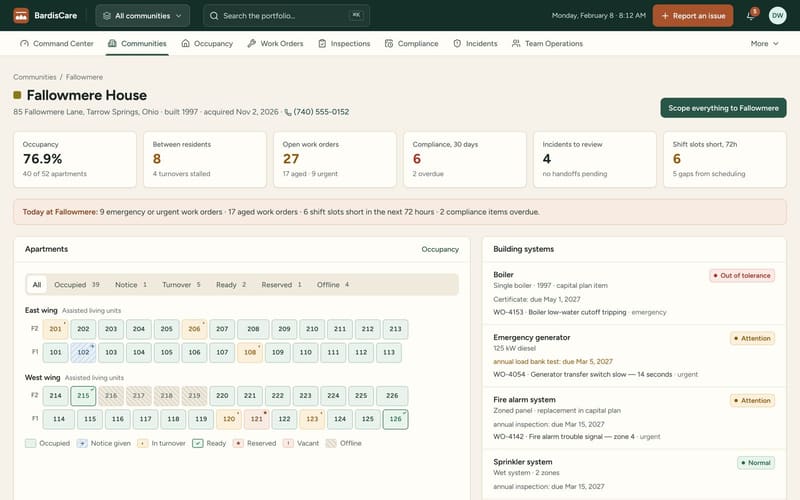The image size is (800, 500).
Task: Filter apartments by Notice
Action: click(x=131, y=285)
